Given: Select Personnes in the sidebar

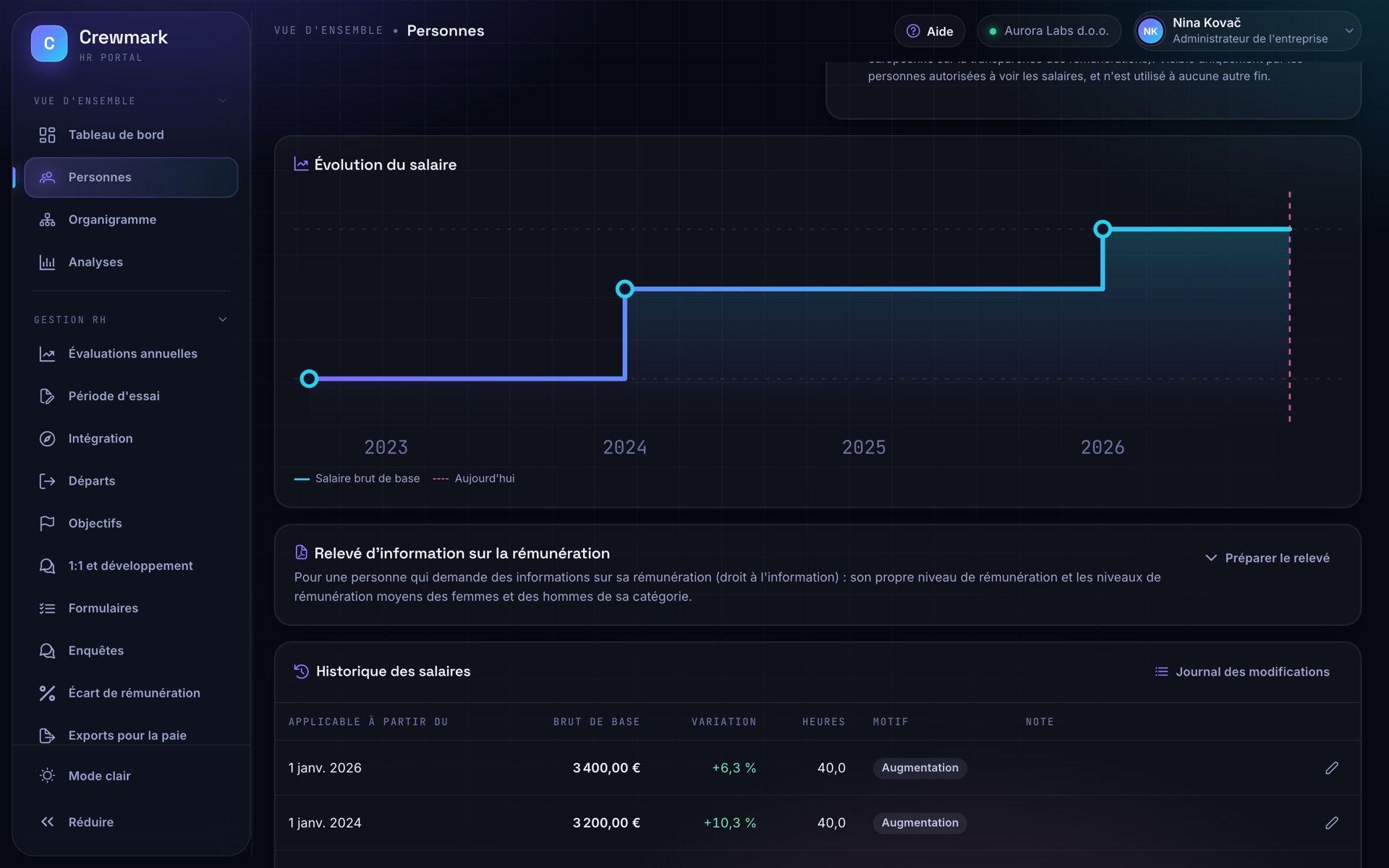Looking at the screenshot, I should pyautogui.click(x=131, y=177).
